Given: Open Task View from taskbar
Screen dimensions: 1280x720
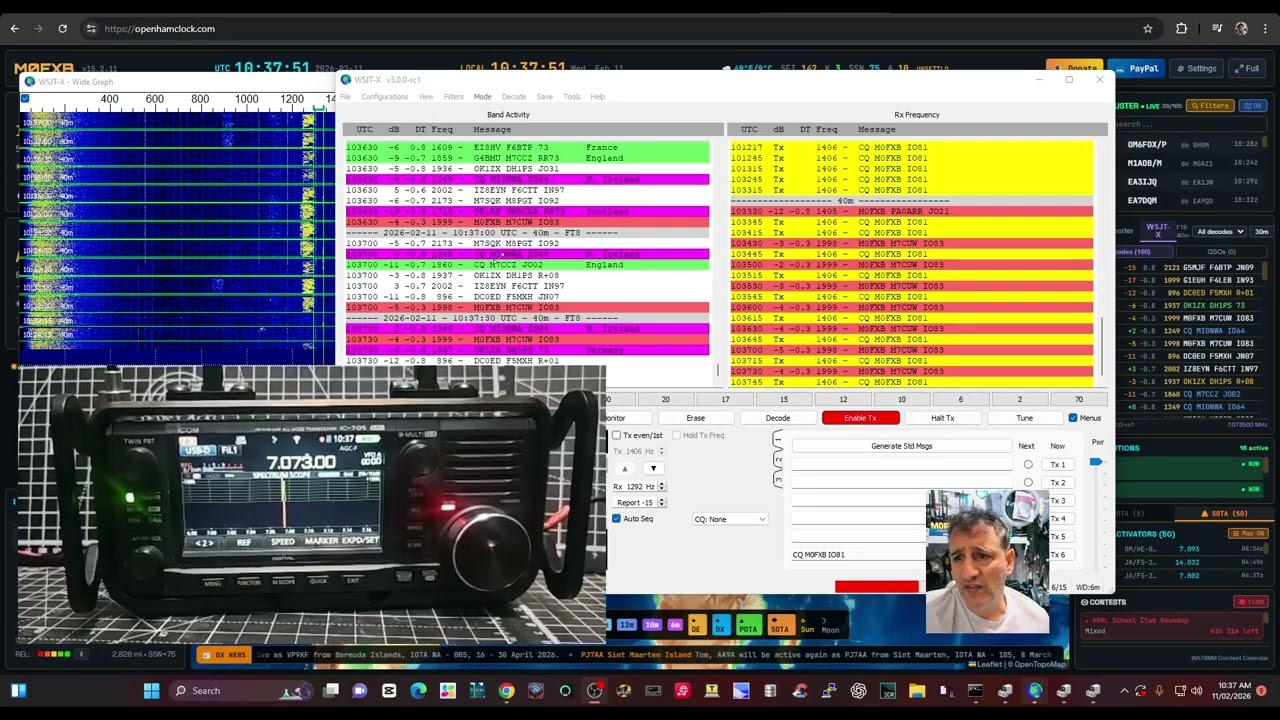Looking at the screenshot, I should pos(331,690).
